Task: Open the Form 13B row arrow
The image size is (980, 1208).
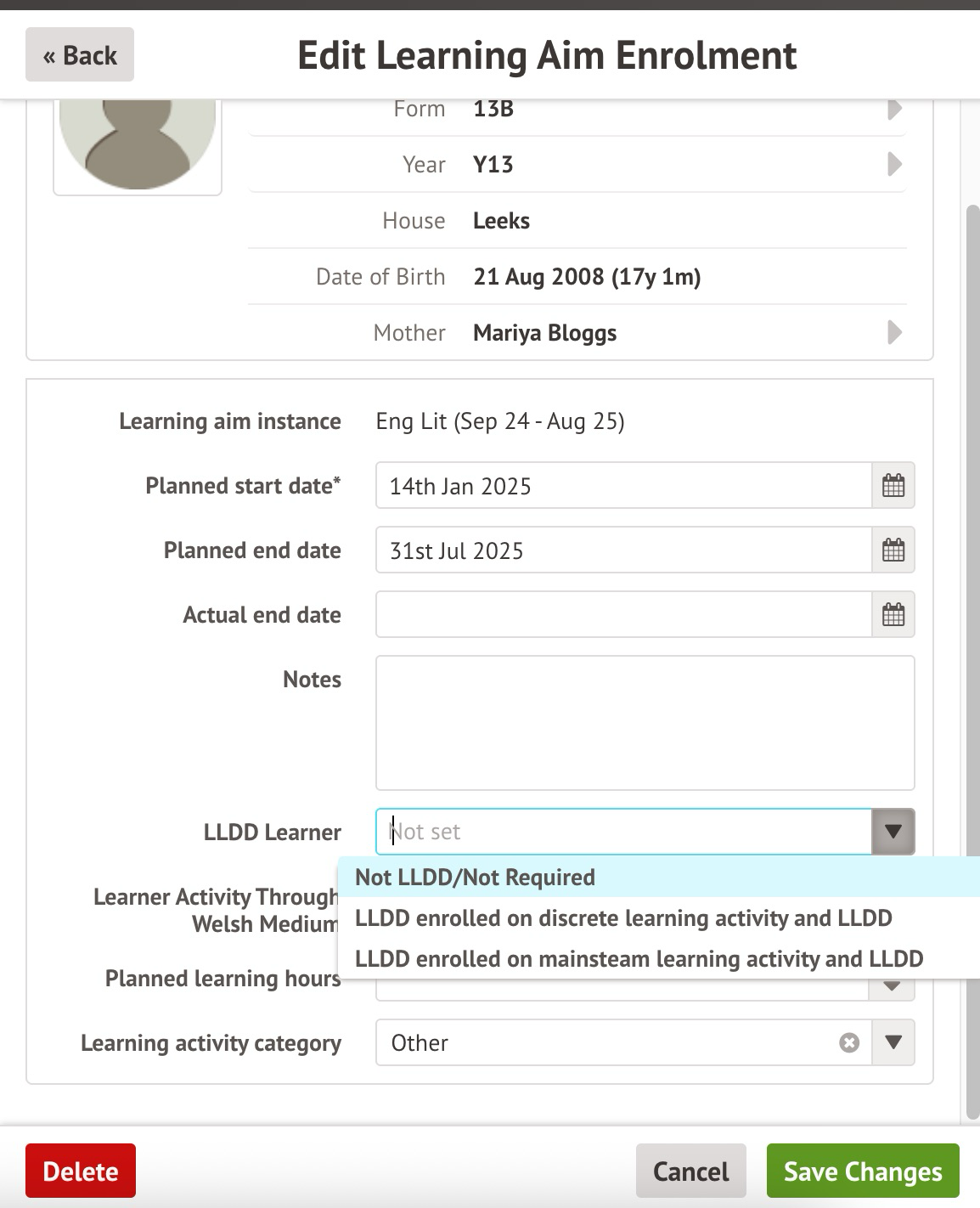Action: tap(893, 110)
